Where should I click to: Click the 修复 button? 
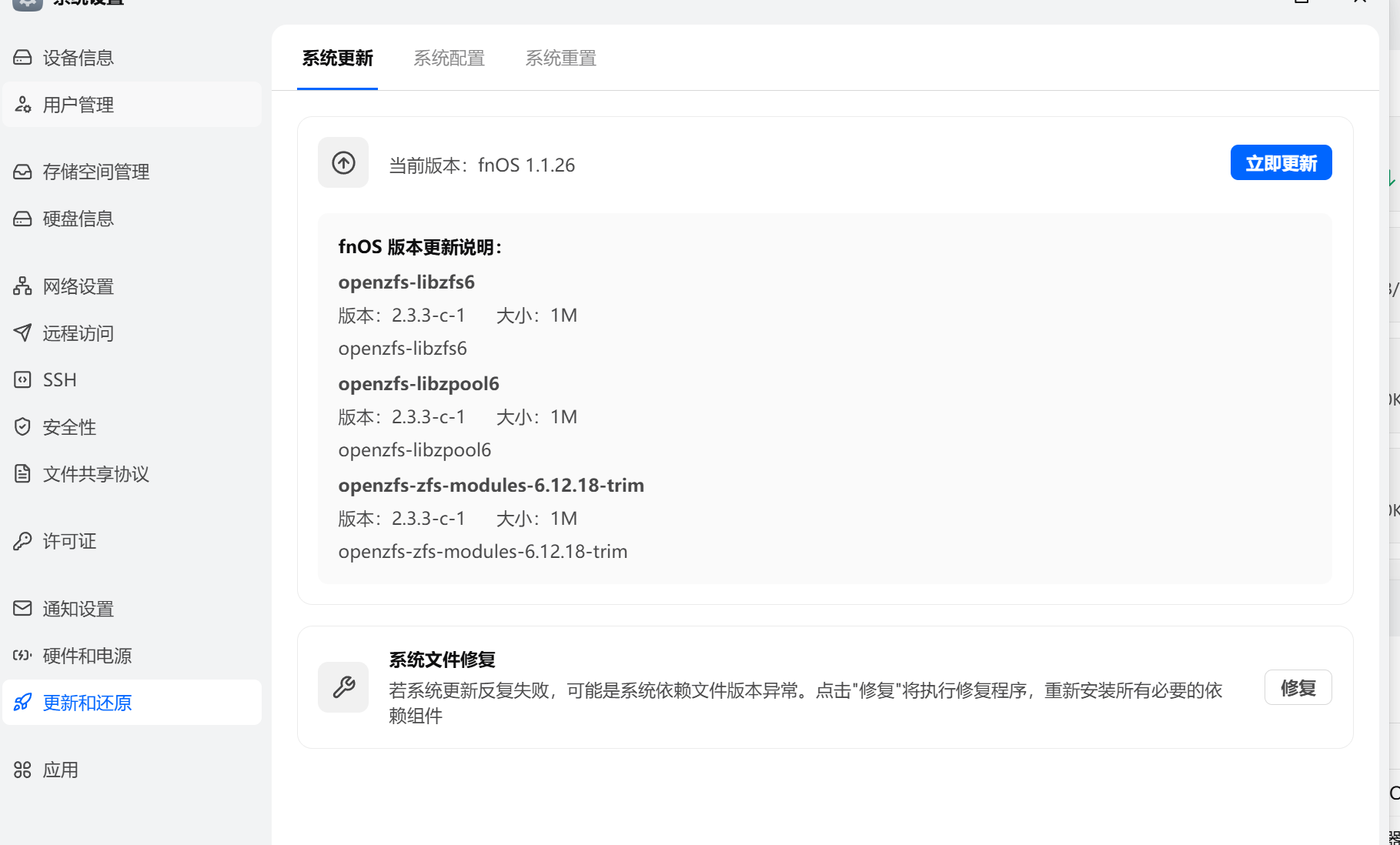click(1298, 687)
